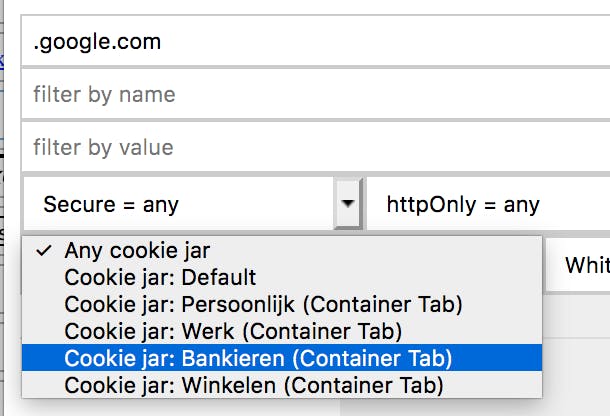Viewport: 610px width, 416px height.
Task: Select the highlighted Bankieren cookie jar
Action: coord(258,357)
